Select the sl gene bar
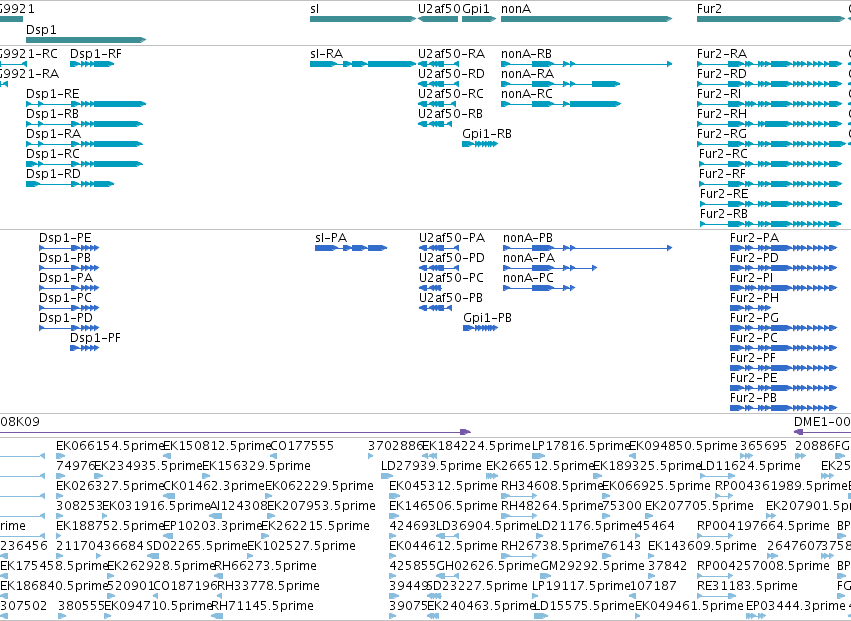Image resolution: width=851 pixels, height=621 pixels. (x=363, y=19)
